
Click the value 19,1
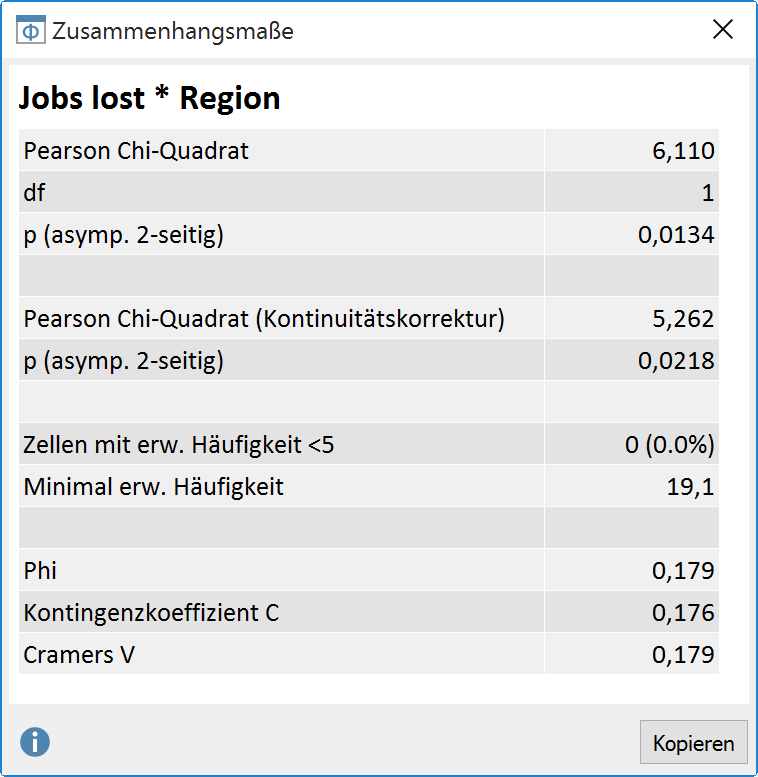(692, 487)
